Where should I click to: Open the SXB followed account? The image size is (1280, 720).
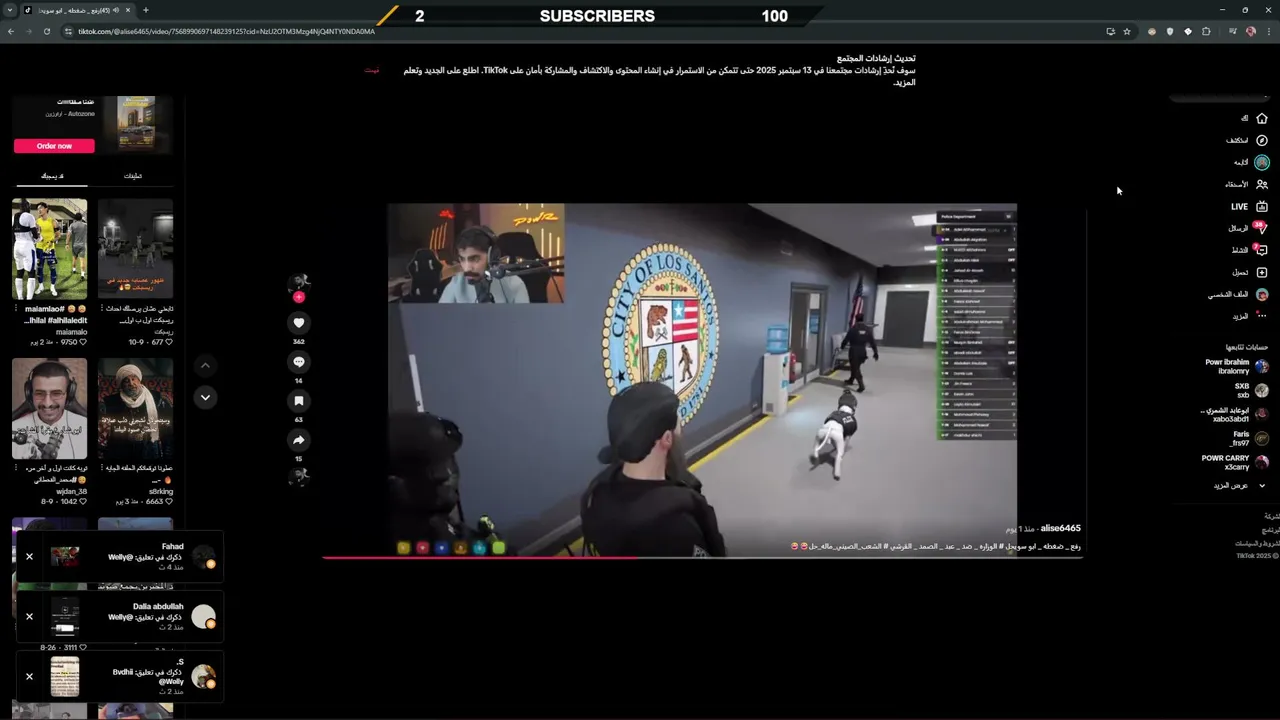click(1250, 390)
